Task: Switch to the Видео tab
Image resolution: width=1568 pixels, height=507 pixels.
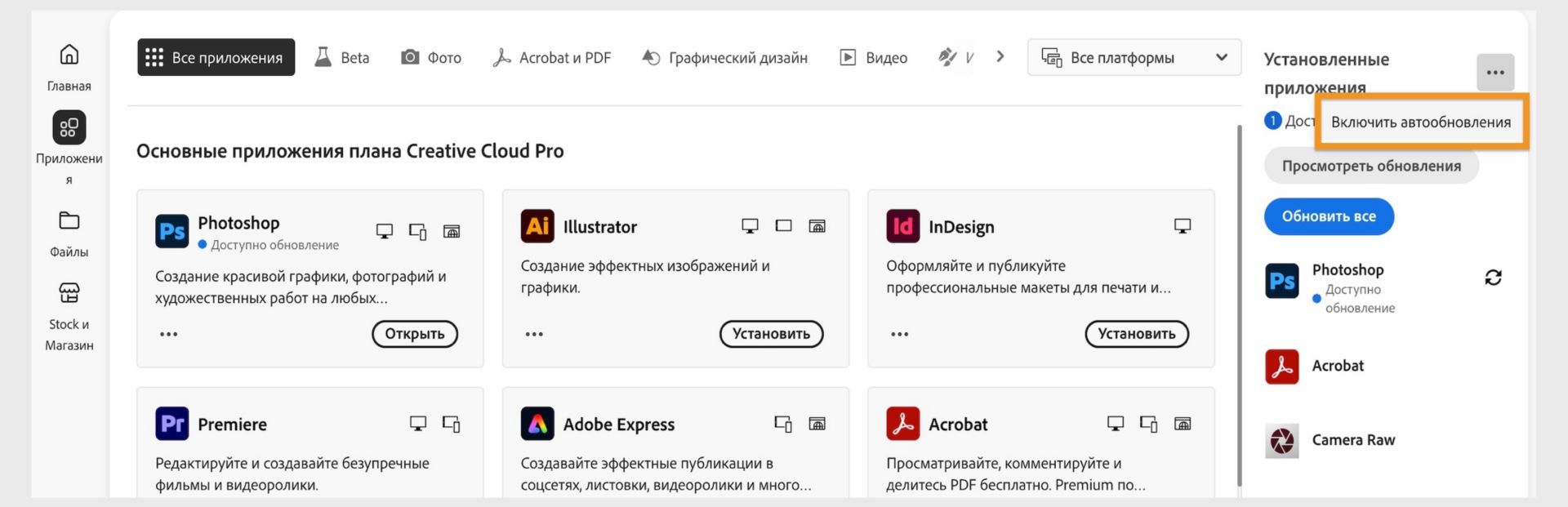Action: (x=874, y=57)
